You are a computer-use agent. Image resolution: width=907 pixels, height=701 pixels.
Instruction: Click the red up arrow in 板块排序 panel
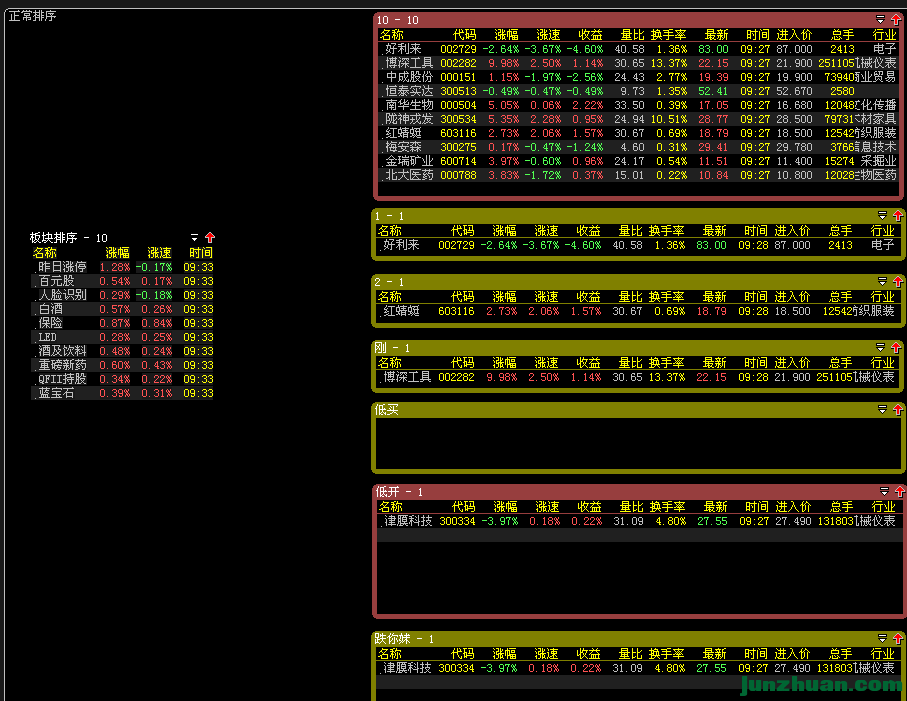coord(210,238)
